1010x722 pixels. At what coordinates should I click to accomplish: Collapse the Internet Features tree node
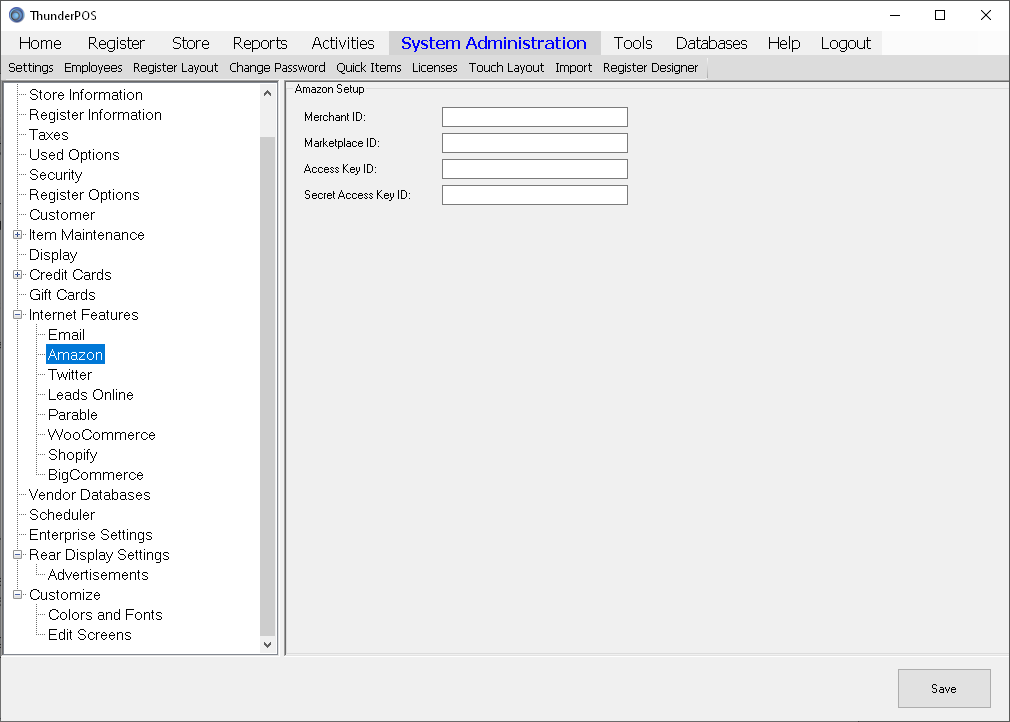pyautogui.click(x=17, y=315)
